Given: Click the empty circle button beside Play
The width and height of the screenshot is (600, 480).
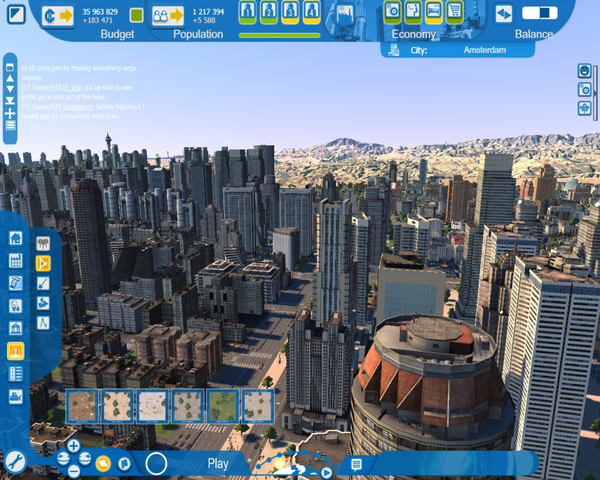Looking at the screenshot, I should (x=156, y=464).
